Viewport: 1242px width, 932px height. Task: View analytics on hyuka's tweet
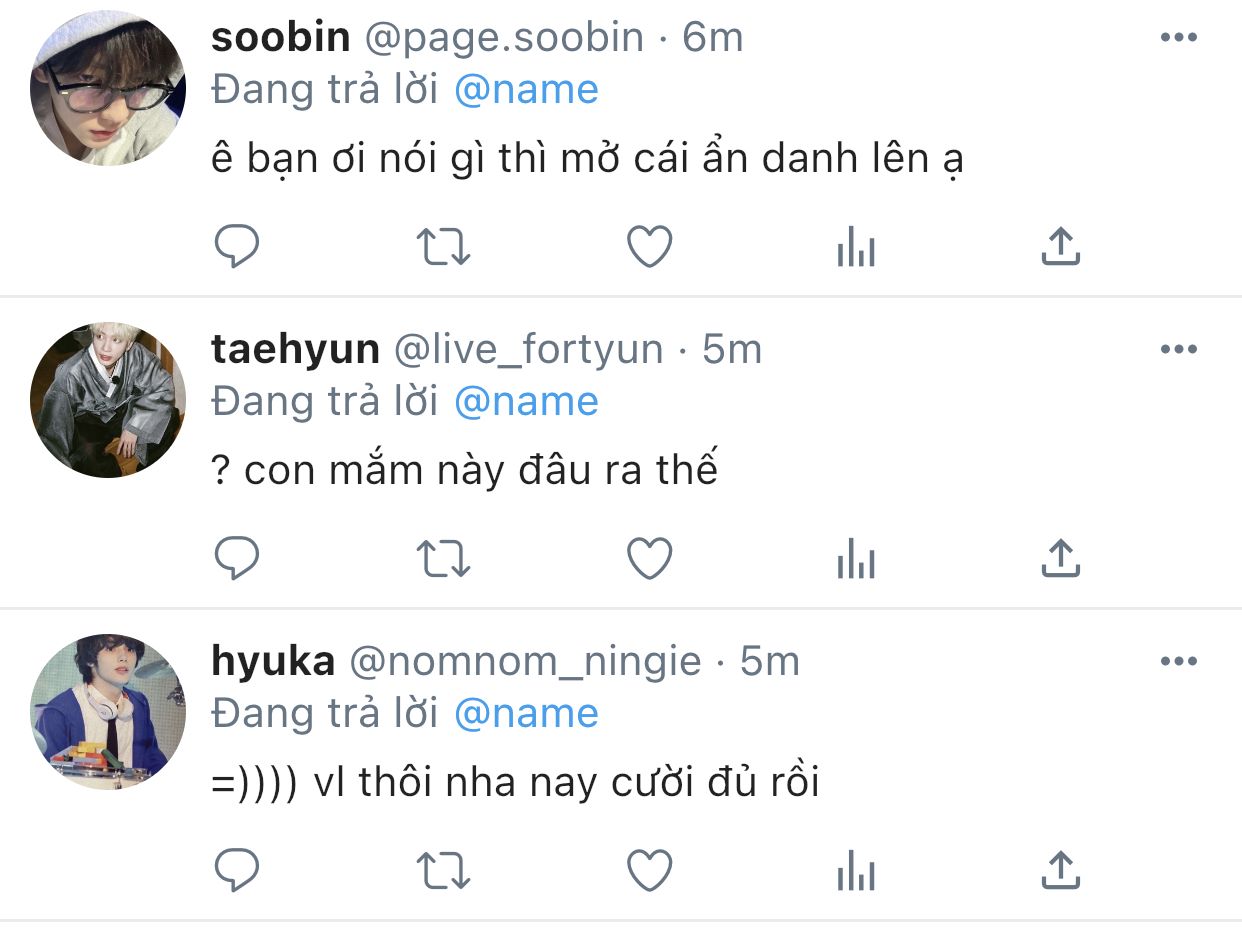pos(856,870)
